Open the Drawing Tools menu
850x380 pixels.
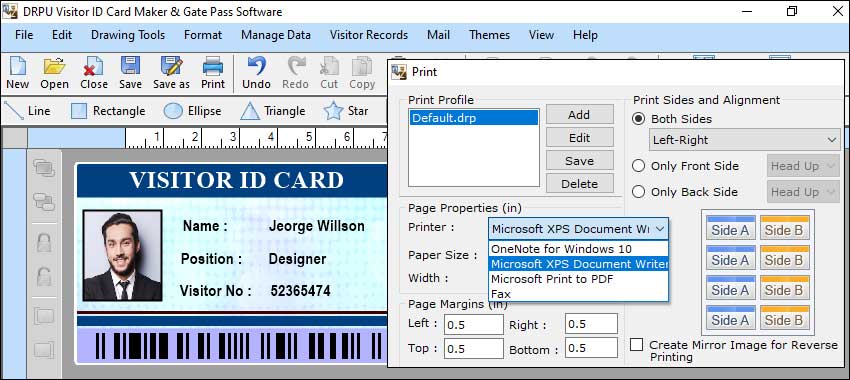tap(128, 35)
